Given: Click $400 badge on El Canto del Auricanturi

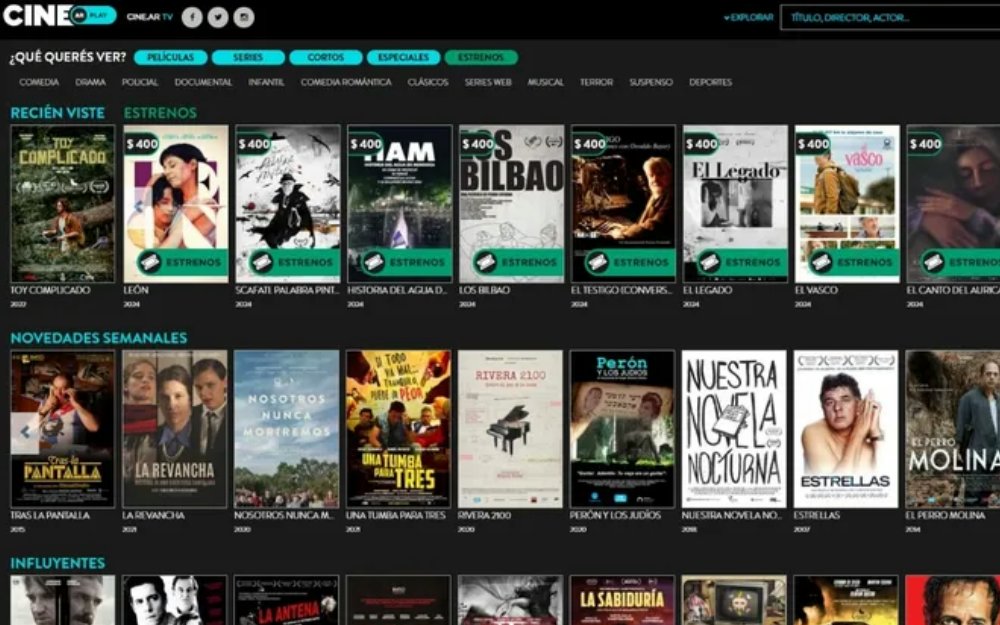Looking at the screenshot, I should (x=925, y=144).
